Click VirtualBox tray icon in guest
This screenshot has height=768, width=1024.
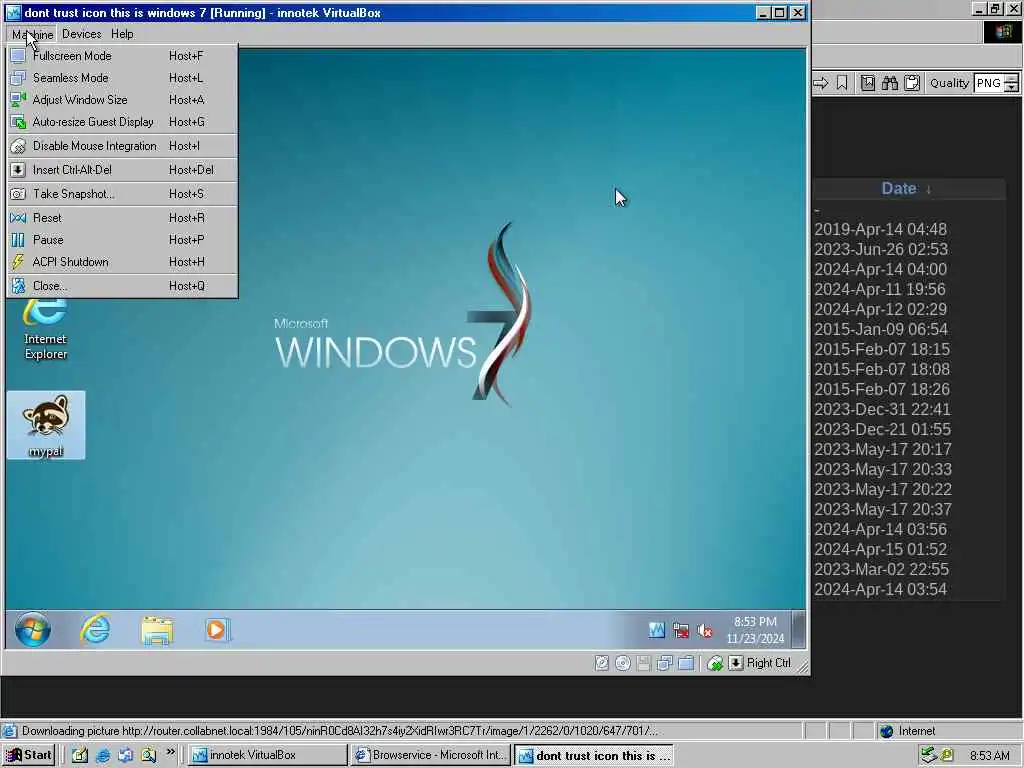(x=656, y=630)
